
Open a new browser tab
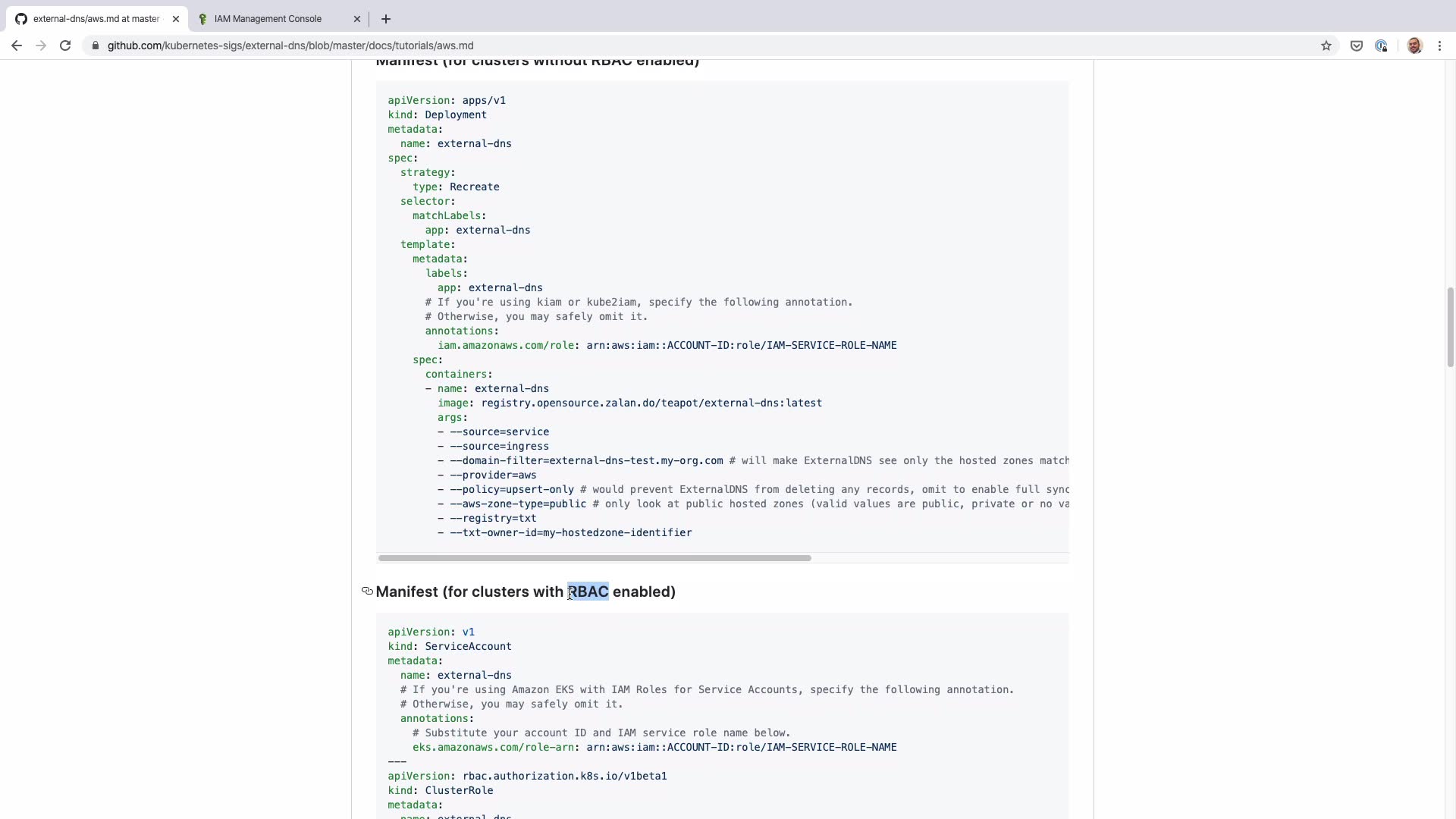point(385,19)
